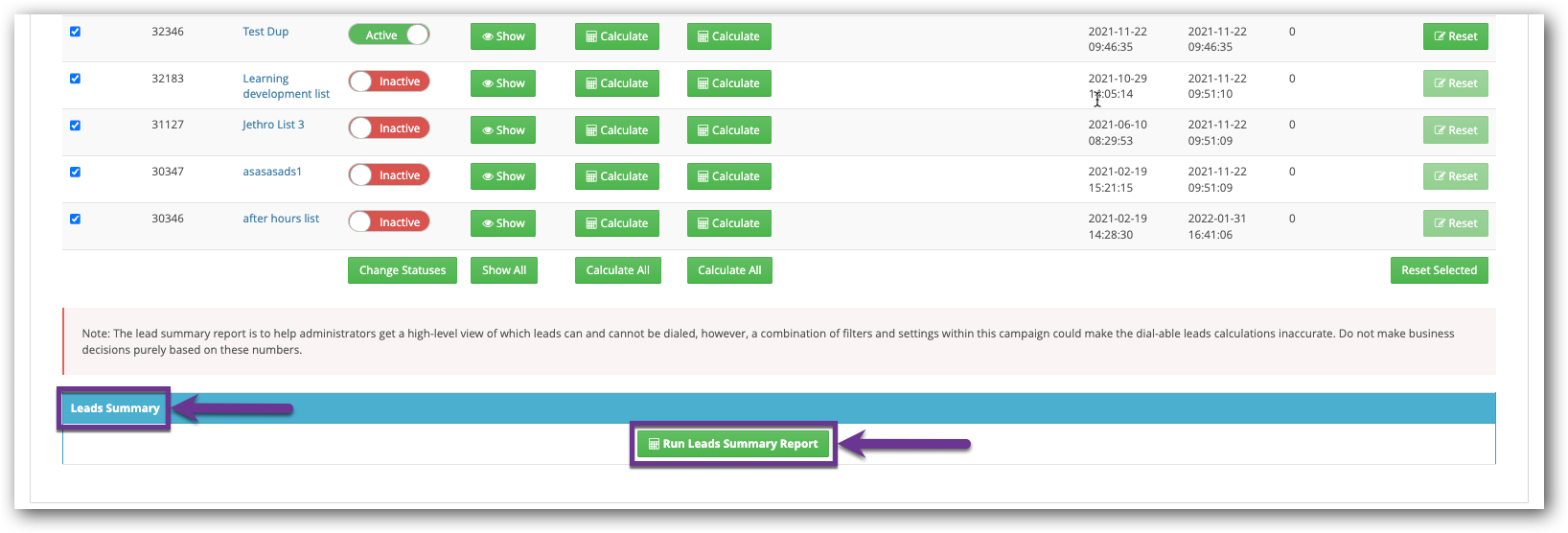Screen dimensions: 1568x533
Task: Open the Learning development list link
Action: coord(286,86)
